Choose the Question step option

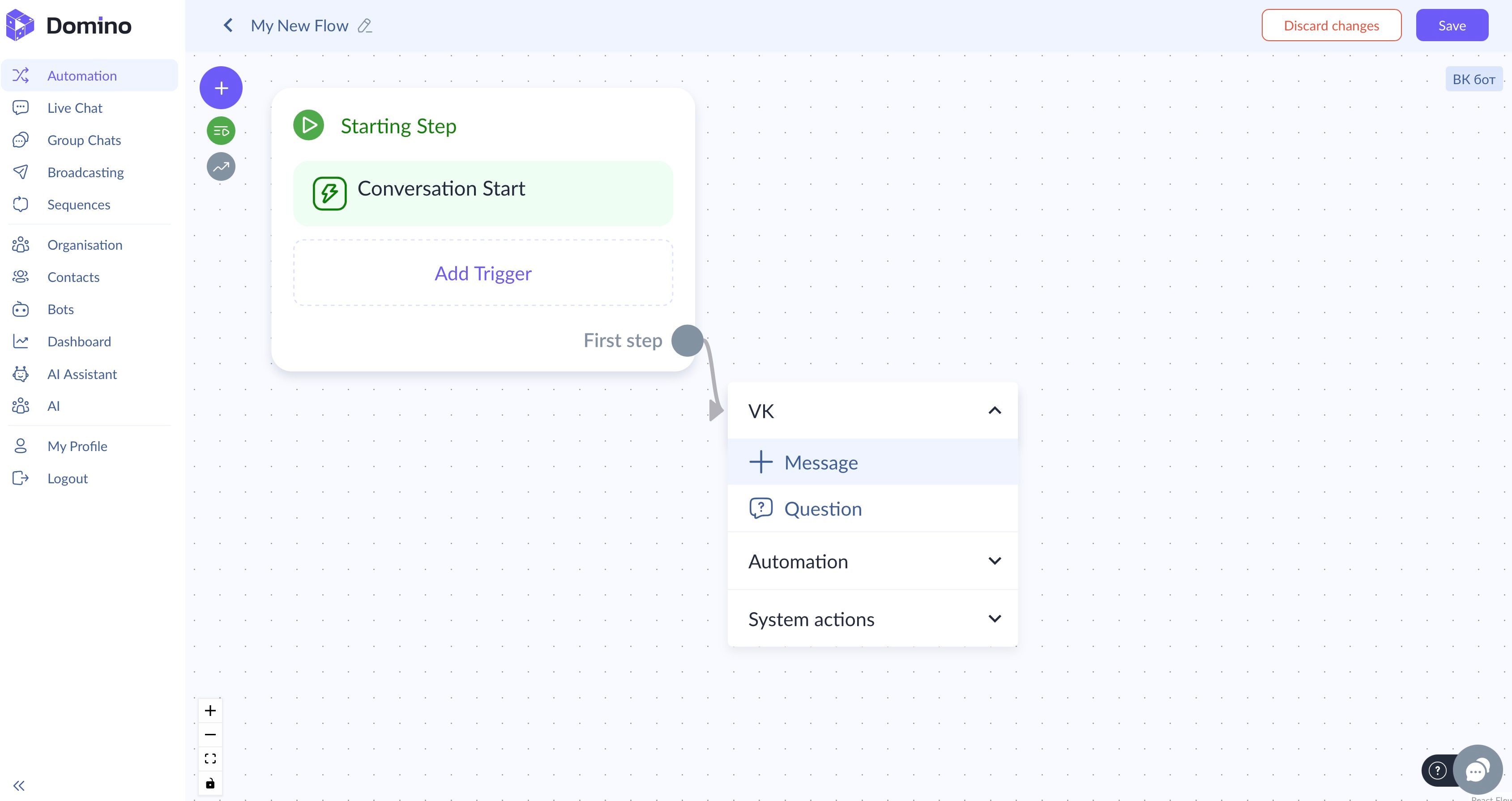click(822, 509)
